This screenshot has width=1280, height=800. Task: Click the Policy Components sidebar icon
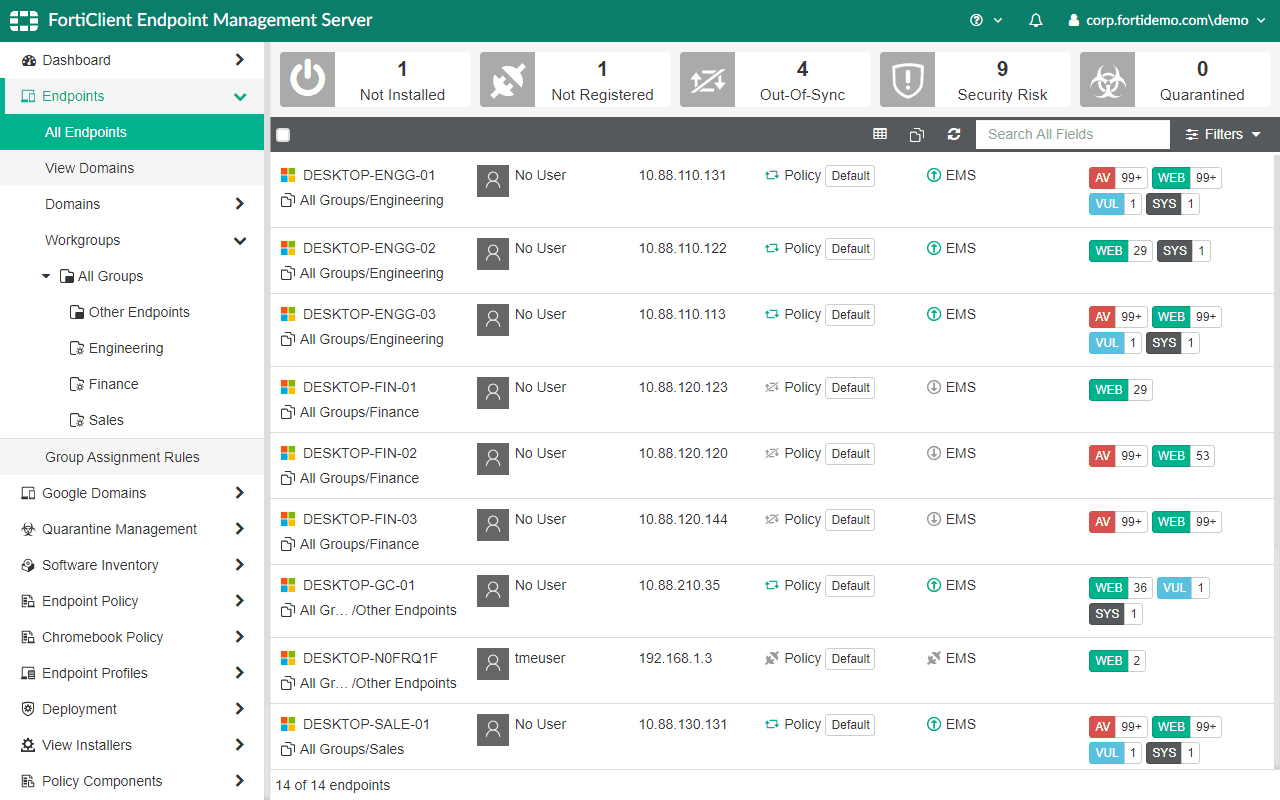28,781
